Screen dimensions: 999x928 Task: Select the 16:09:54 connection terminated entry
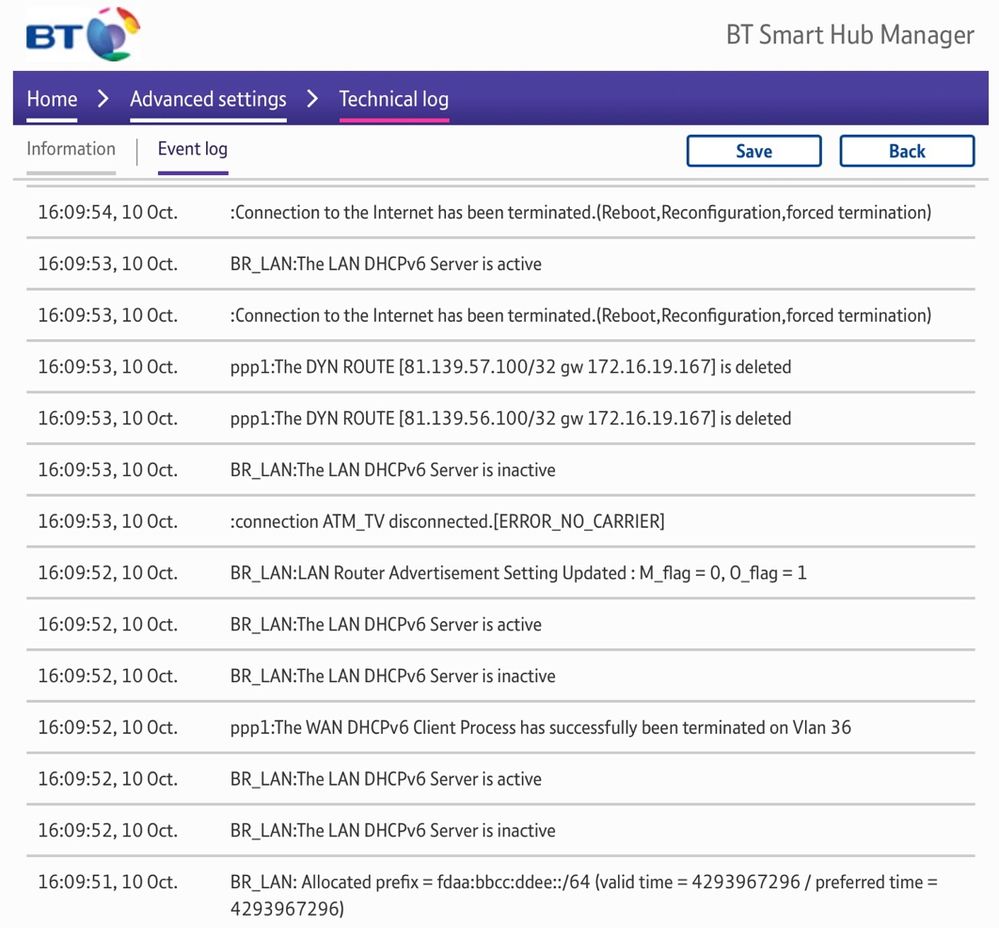580,212
